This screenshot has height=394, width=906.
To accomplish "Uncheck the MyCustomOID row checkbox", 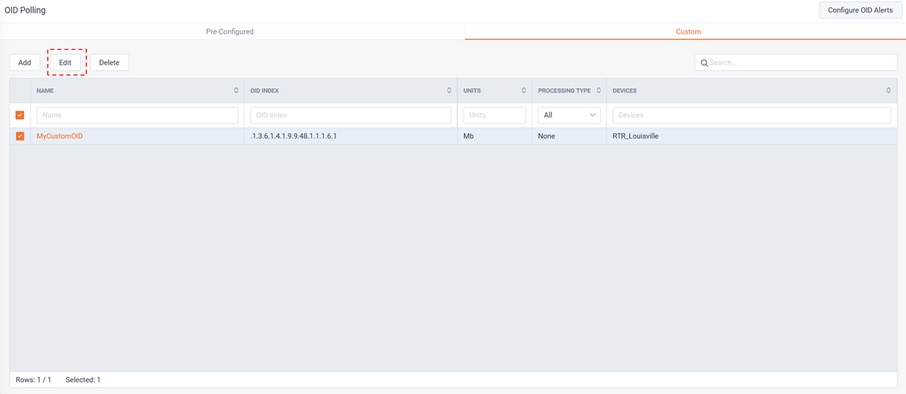I will pyautogui.click(x=20, y=136).
